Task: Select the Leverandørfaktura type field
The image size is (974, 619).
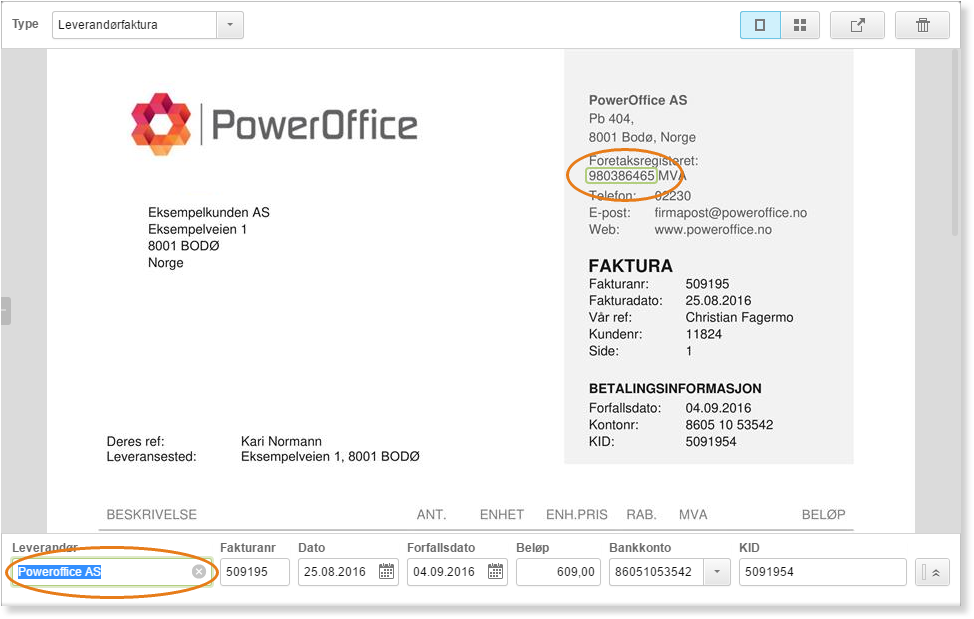Action: pyautogui.click(x=135, y=25)
